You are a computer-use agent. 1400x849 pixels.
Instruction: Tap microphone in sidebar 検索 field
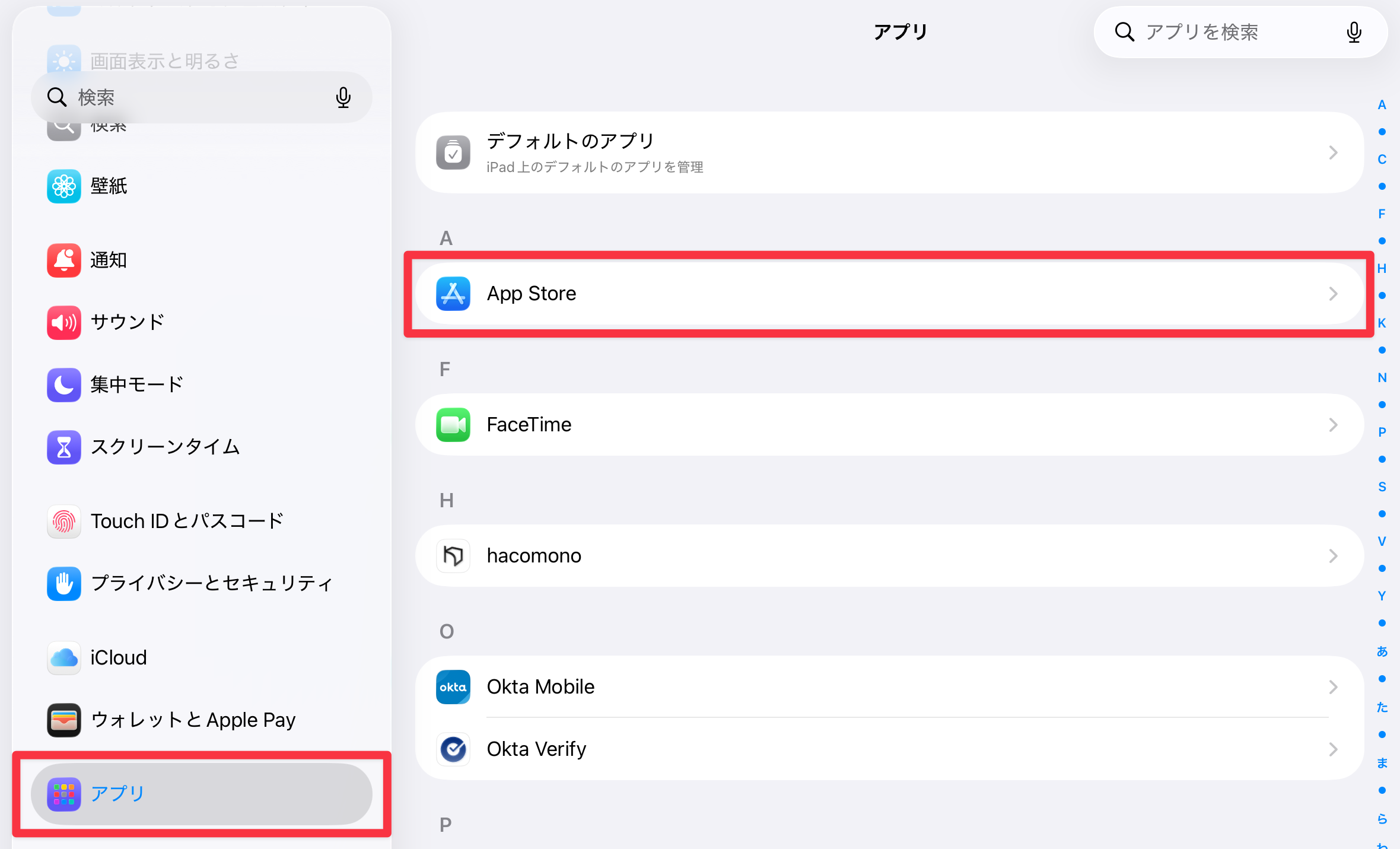(343, 97)
